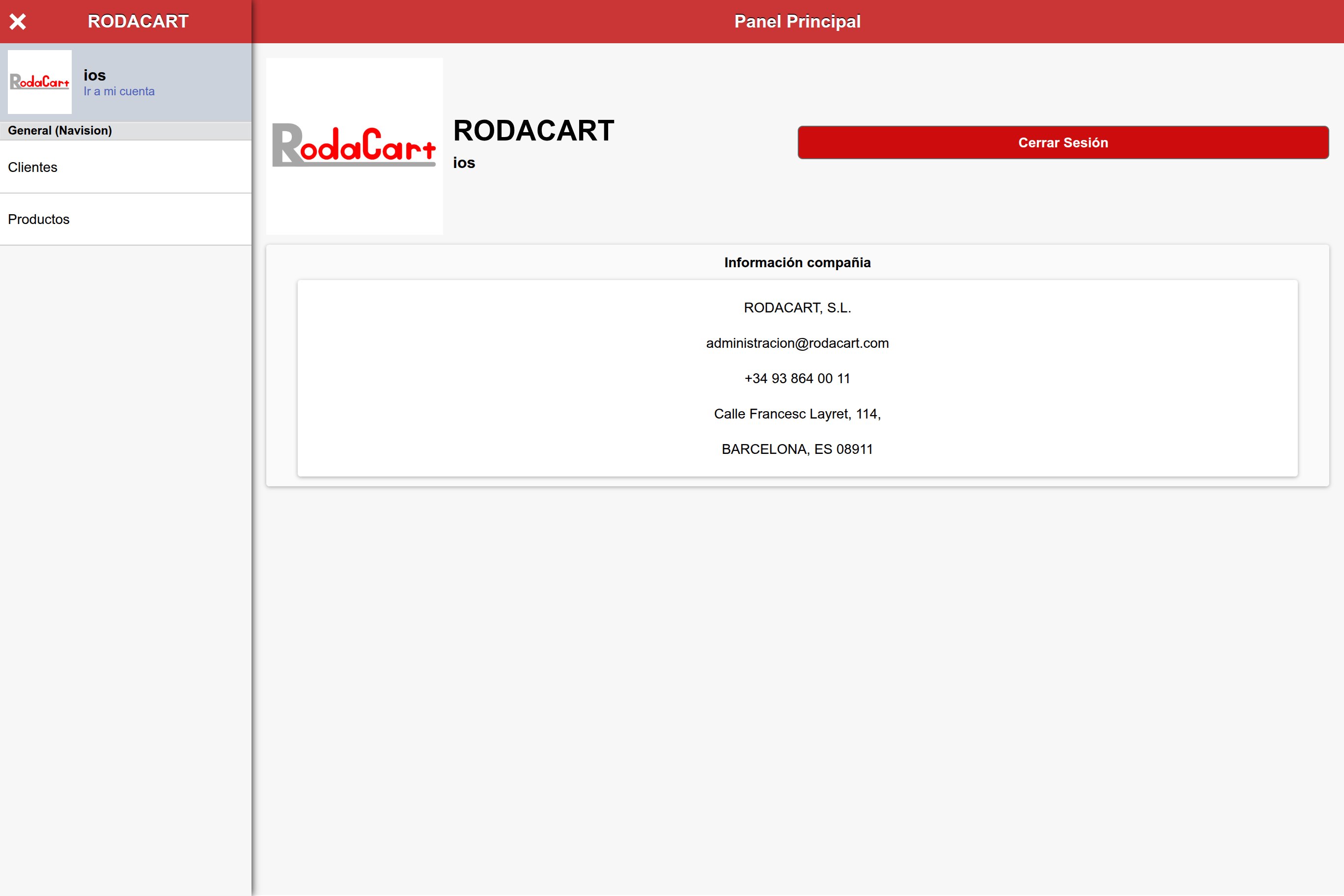Click the large RODACART heading in main panel
The width and height of the screenshot is (1344, 896).
click(x=533, y=131)
